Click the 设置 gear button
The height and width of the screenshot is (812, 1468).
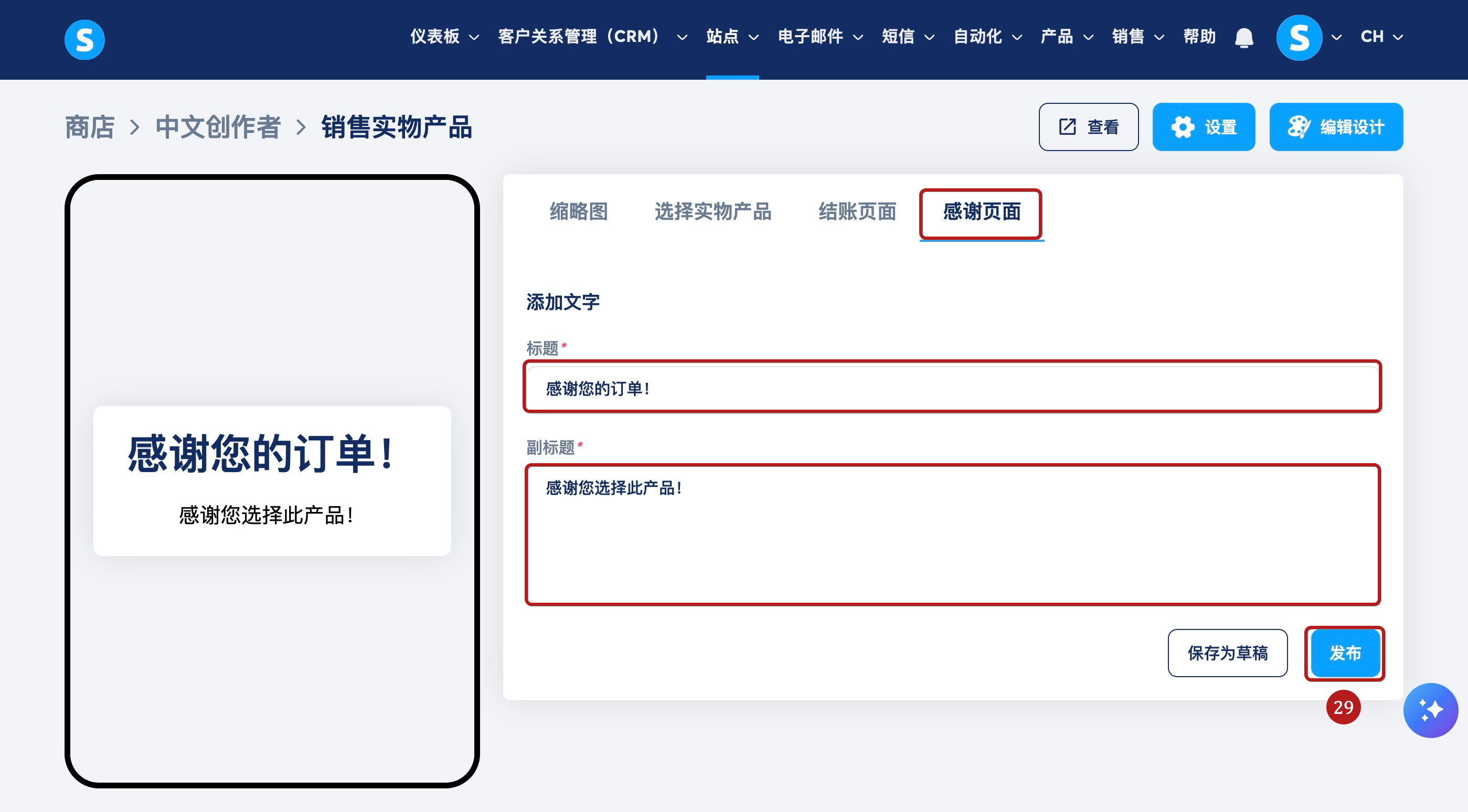pyautogui.click(x=1203, y=126)
